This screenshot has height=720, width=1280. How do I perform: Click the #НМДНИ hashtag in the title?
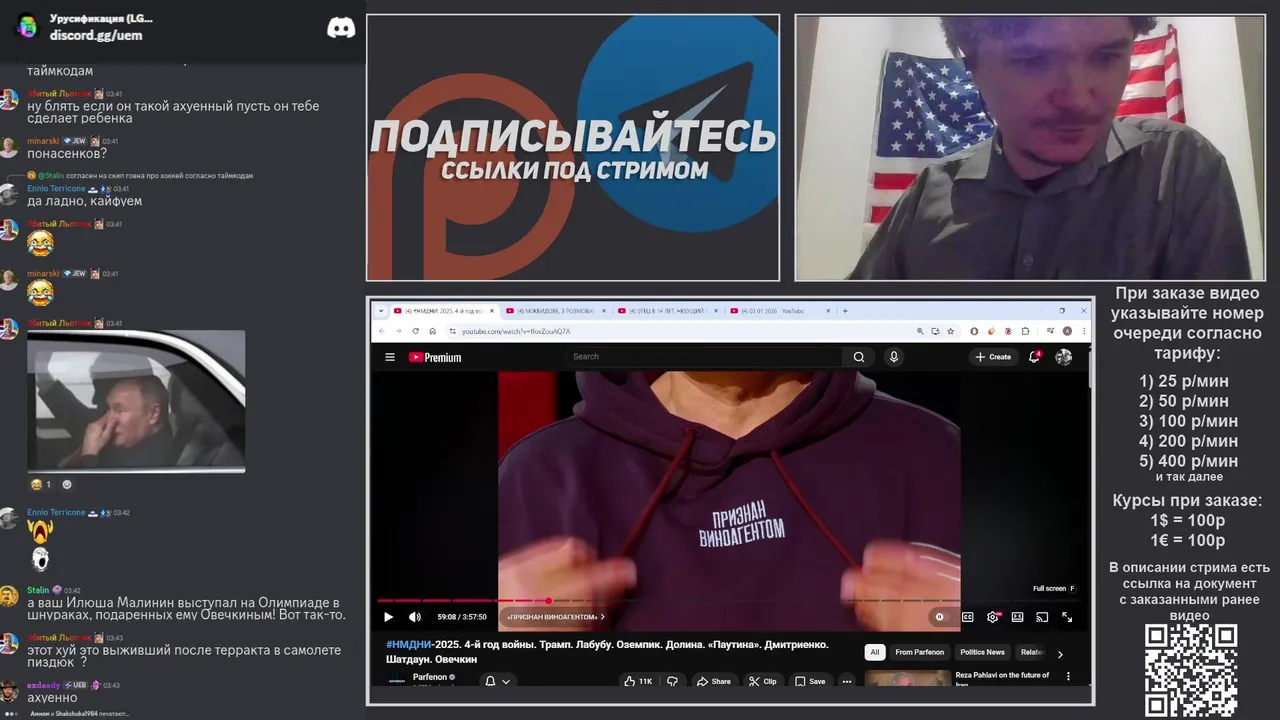click(409, 645)
